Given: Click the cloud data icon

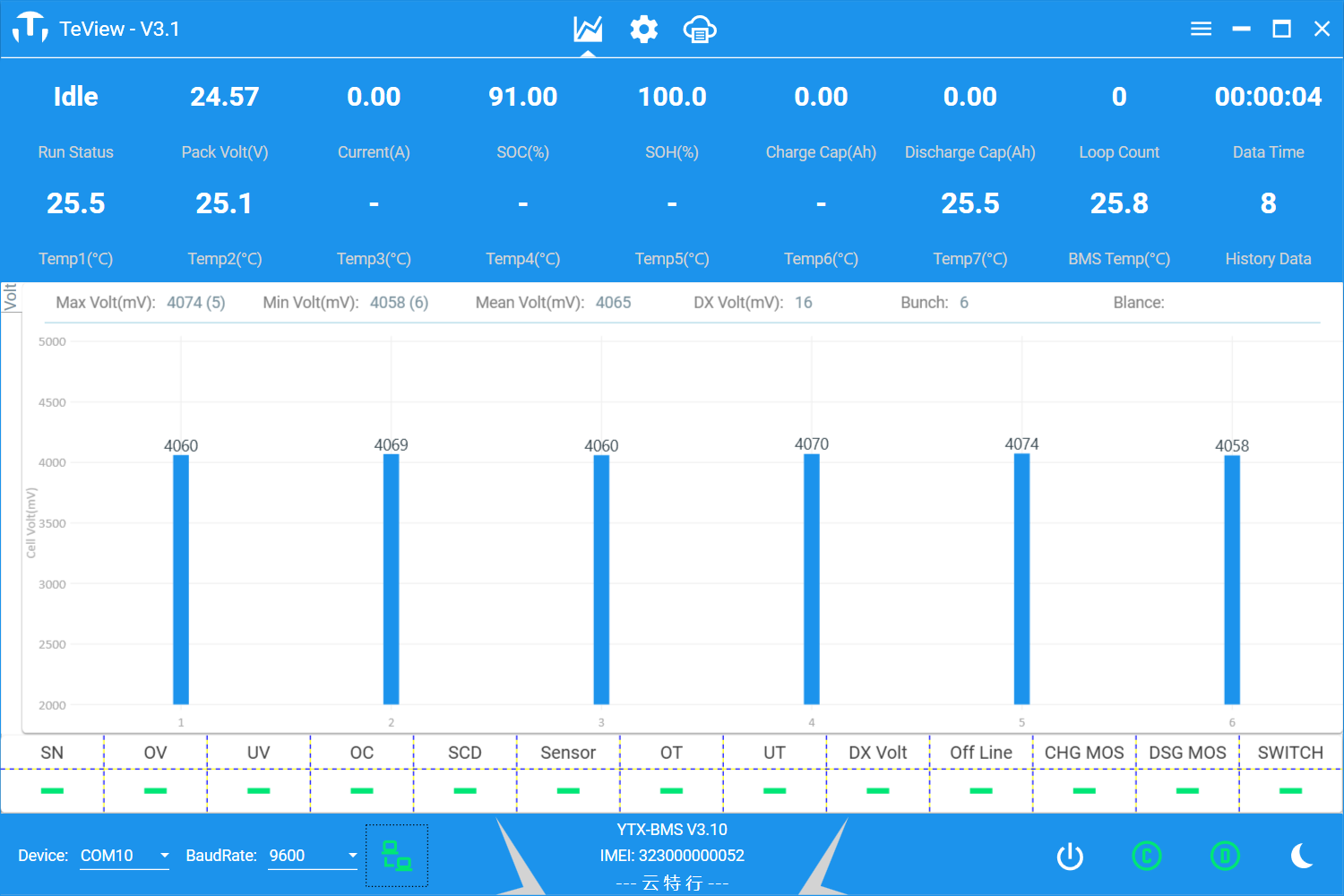Looking at the screenshot, I should click(x=700, y=30).
